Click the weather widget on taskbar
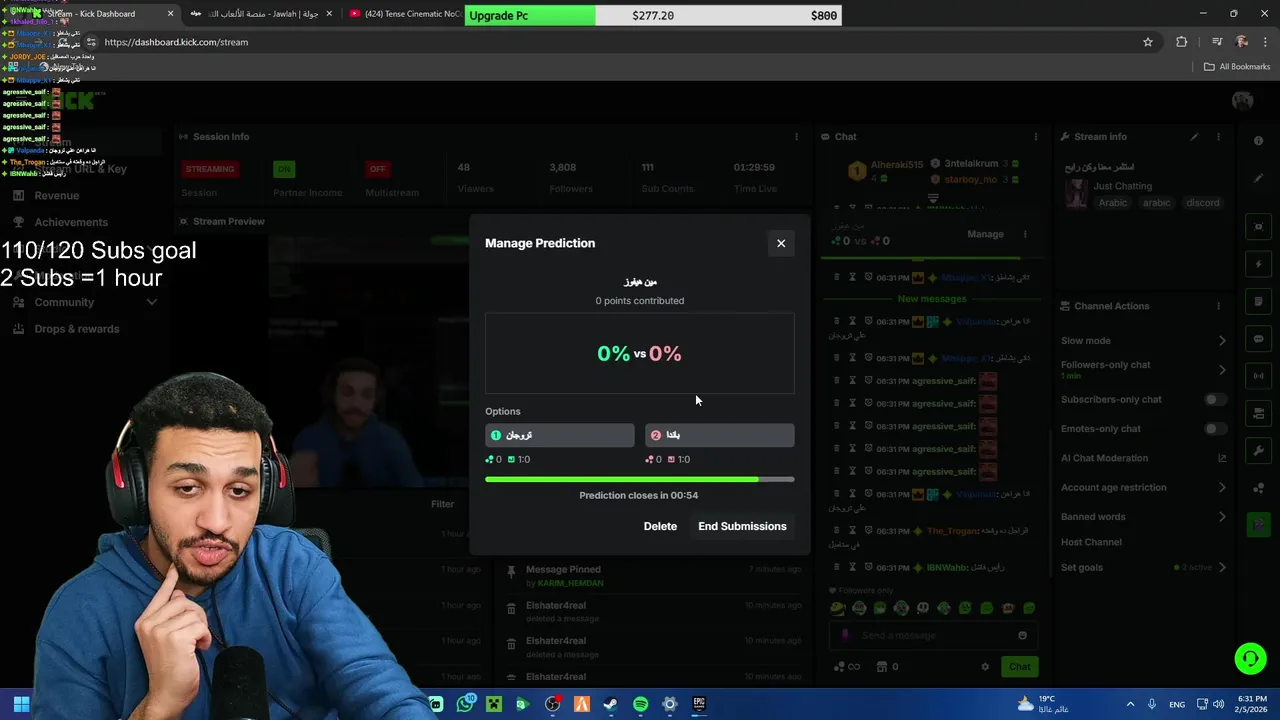 (1045, 704)
